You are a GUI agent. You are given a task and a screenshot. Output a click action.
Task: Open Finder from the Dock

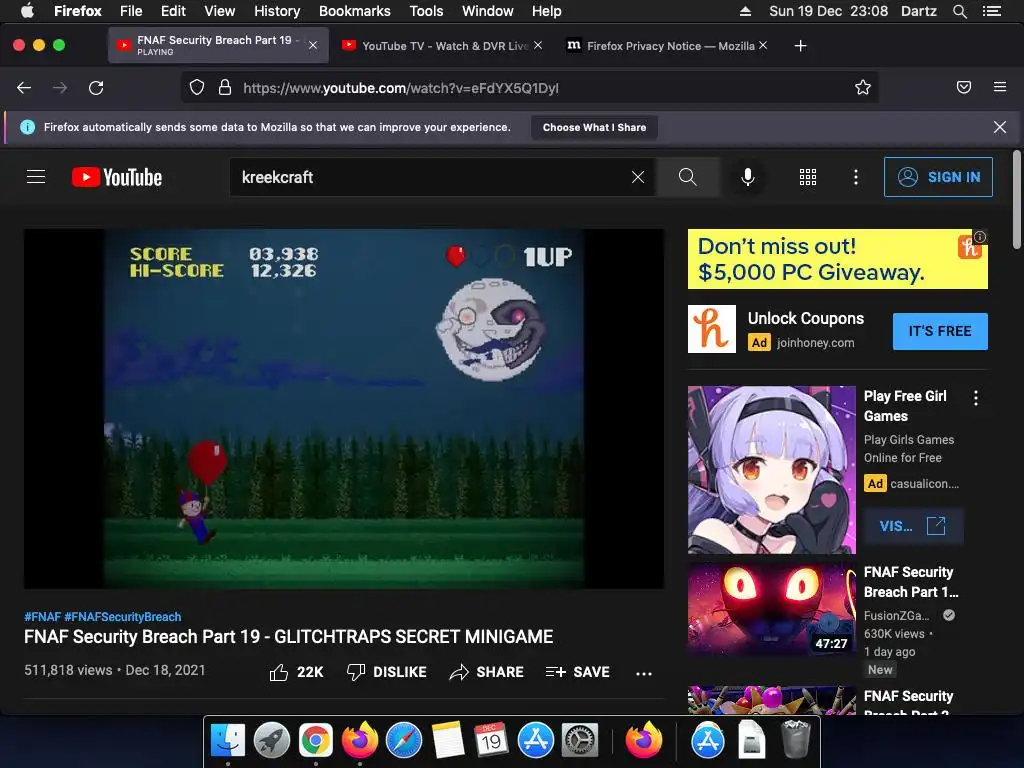click(228, 740)
